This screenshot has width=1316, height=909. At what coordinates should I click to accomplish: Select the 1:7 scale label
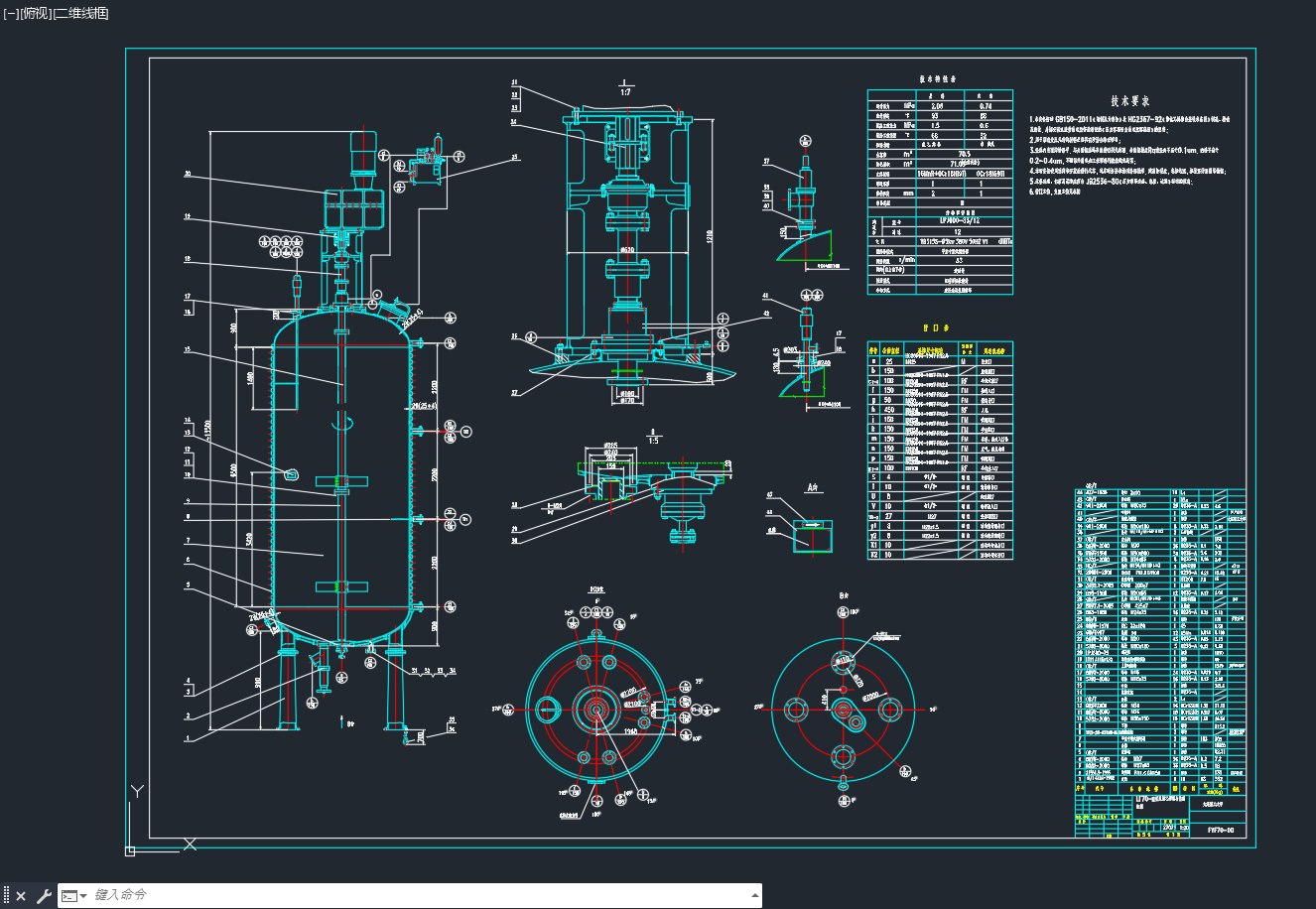(624, 92)
